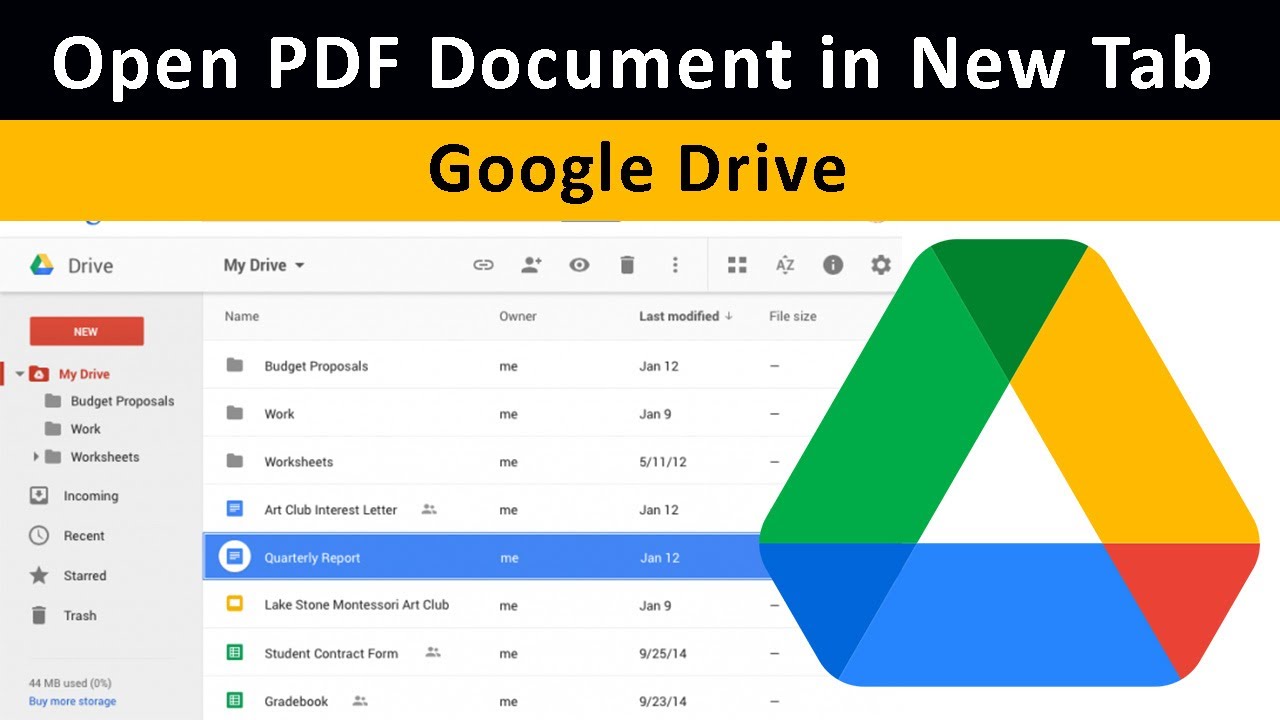Click the Get link icon in toolbar
Screen dimensions: 1280x720
point(483,265)
